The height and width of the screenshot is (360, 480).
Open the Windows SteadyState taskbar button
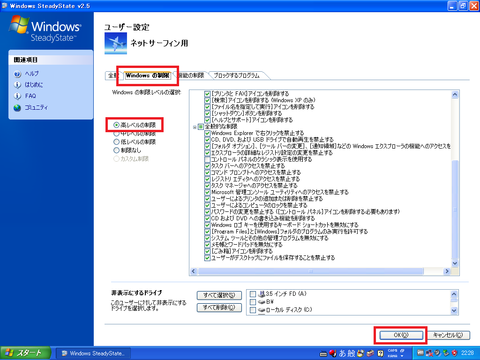tap(93, 353)
